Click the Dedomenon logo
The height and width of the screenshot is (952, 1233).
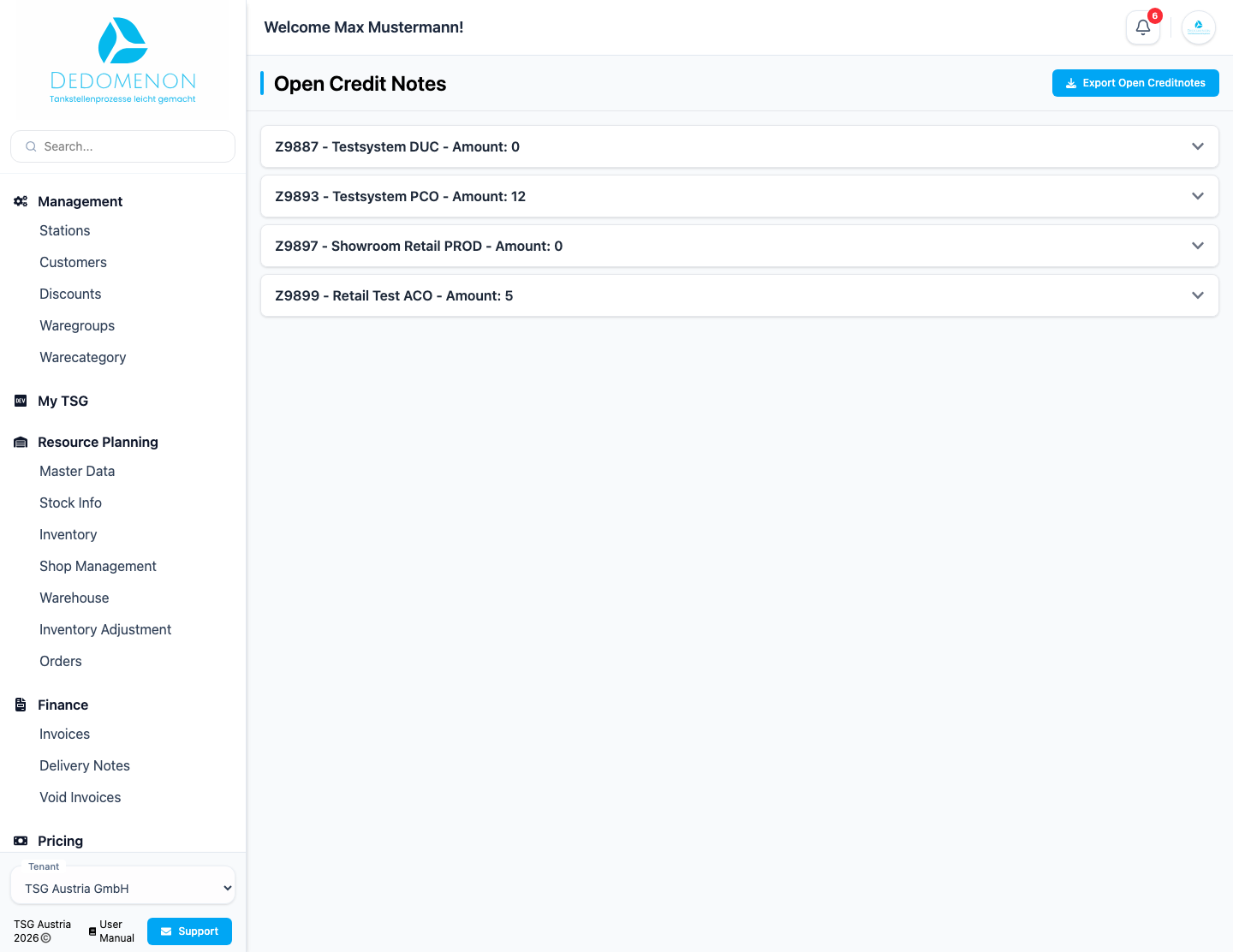point(122,60)
